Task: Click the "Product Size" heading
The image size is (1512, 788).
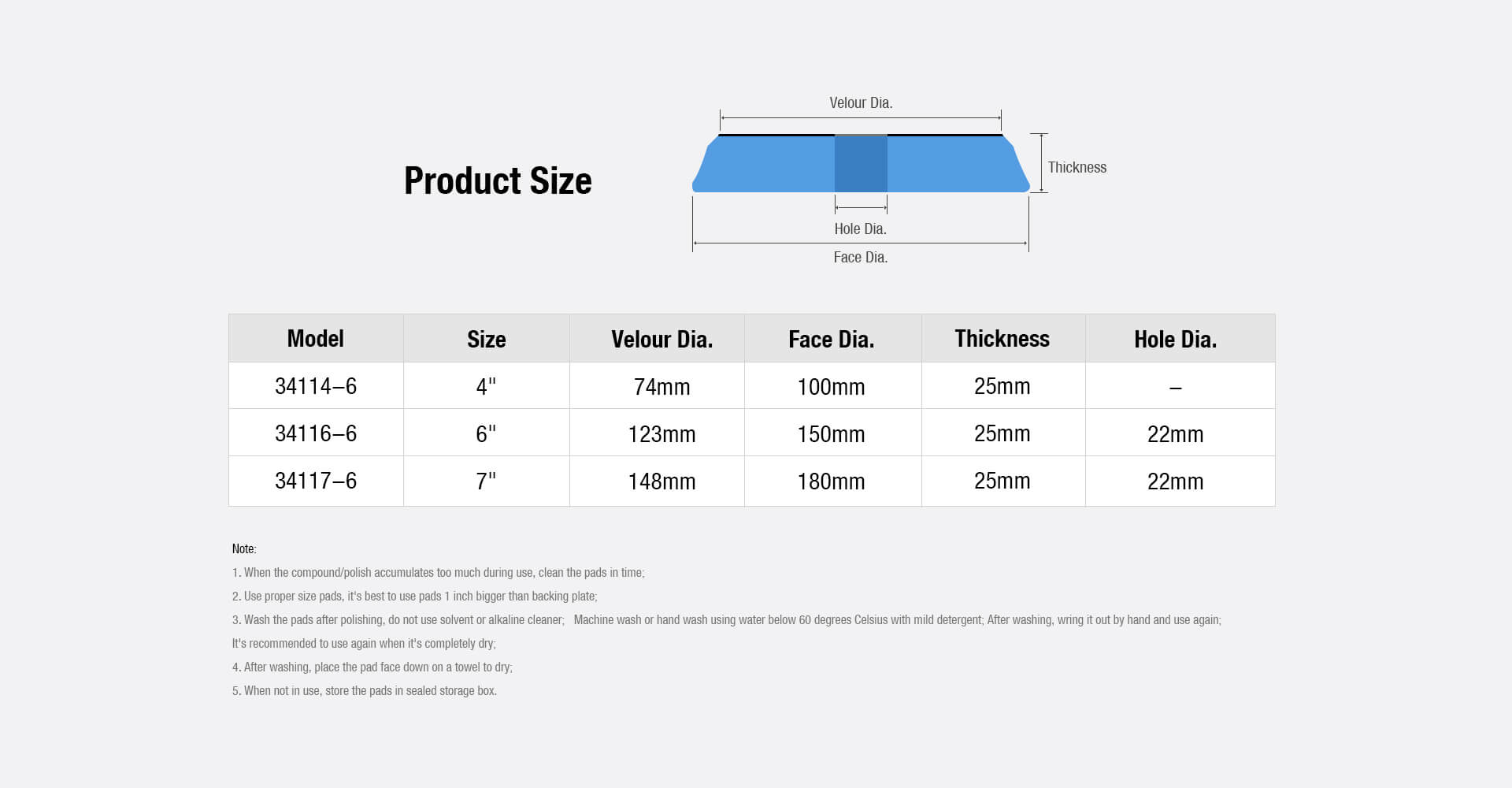Action: [x=498, y=180]
